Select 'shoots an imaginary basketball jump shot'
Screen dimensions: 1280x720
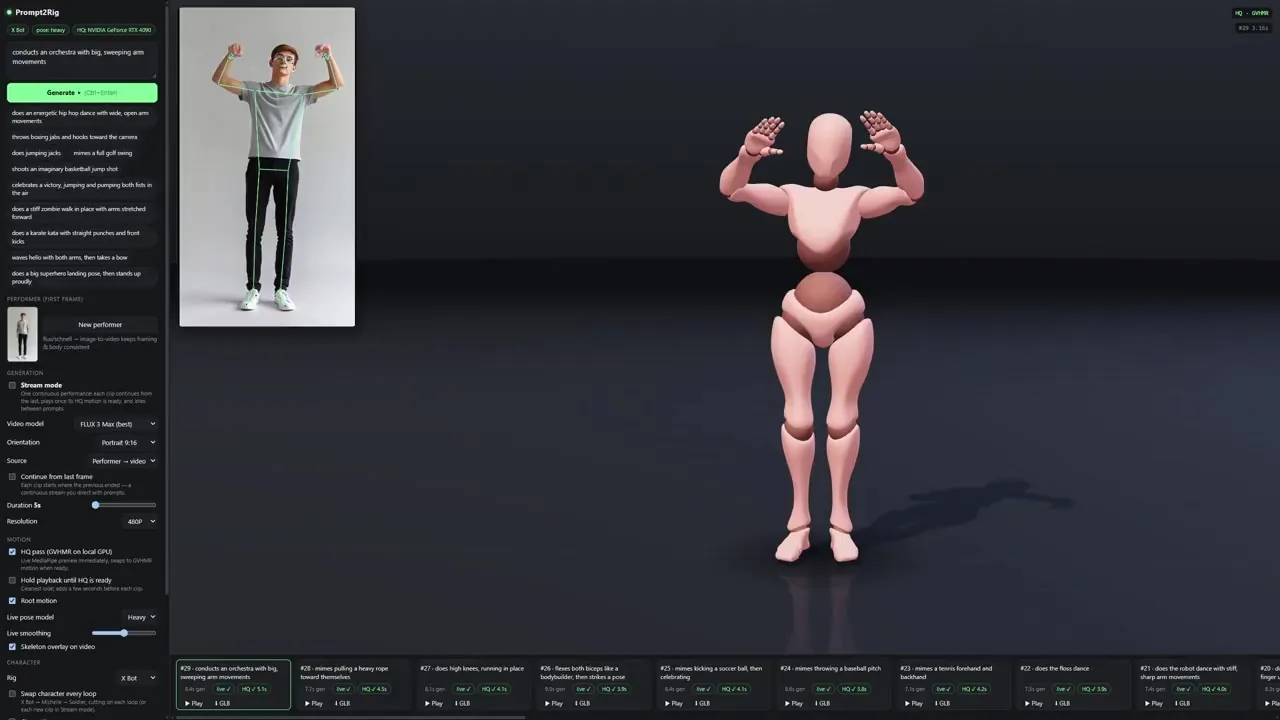(x=65, y=169)
